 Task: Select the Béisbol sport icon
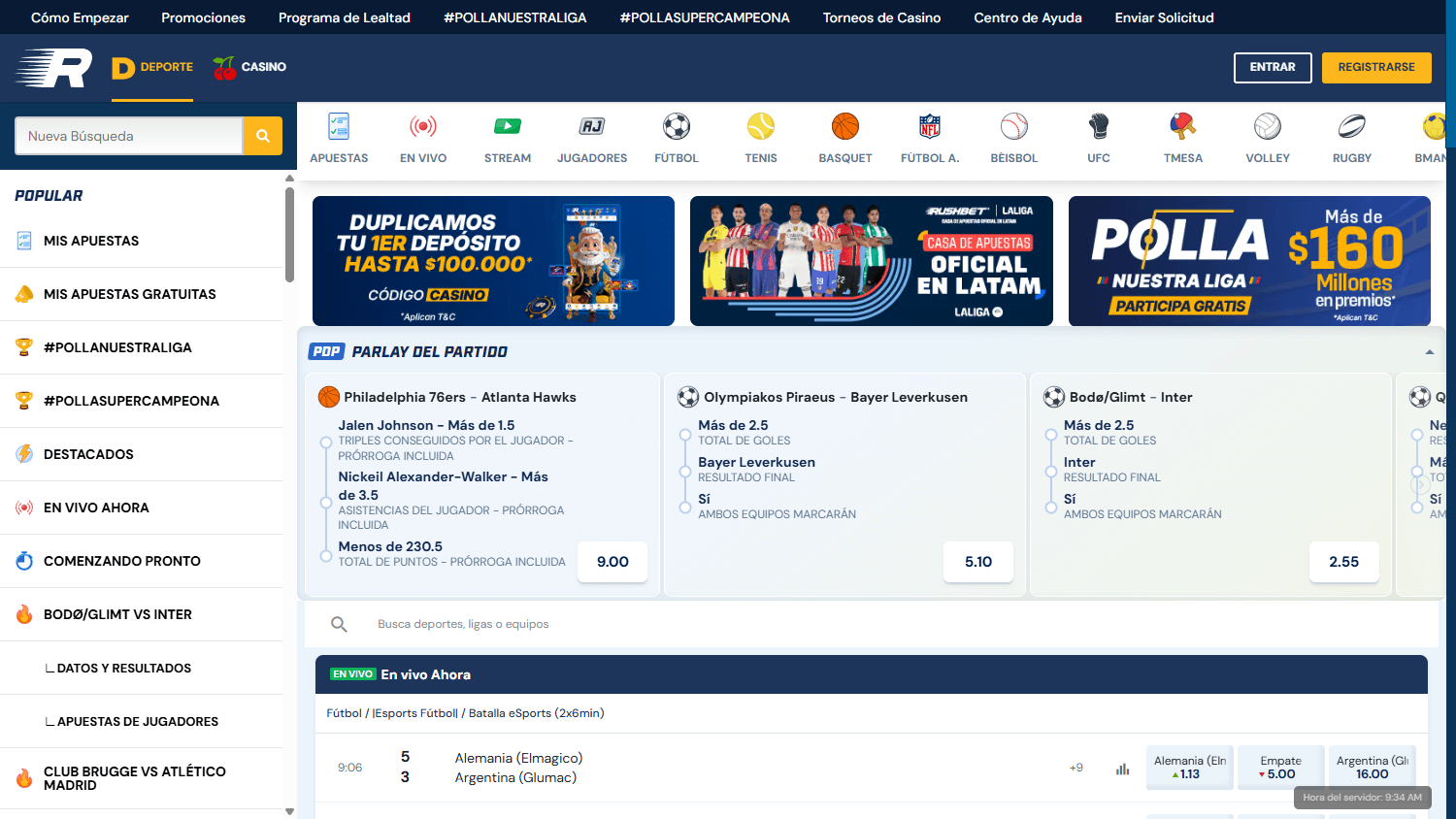tap(1013, 136)
